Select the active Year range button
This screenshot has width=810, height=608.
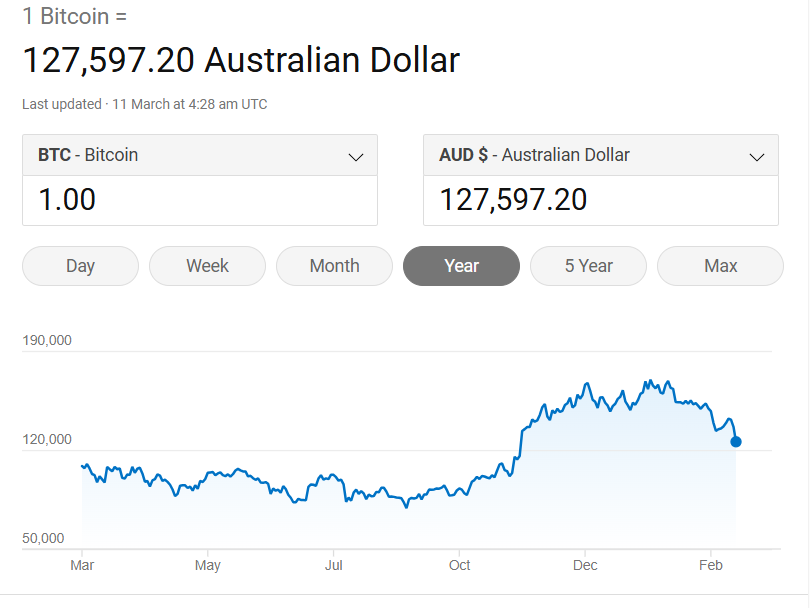pos(461,266)
